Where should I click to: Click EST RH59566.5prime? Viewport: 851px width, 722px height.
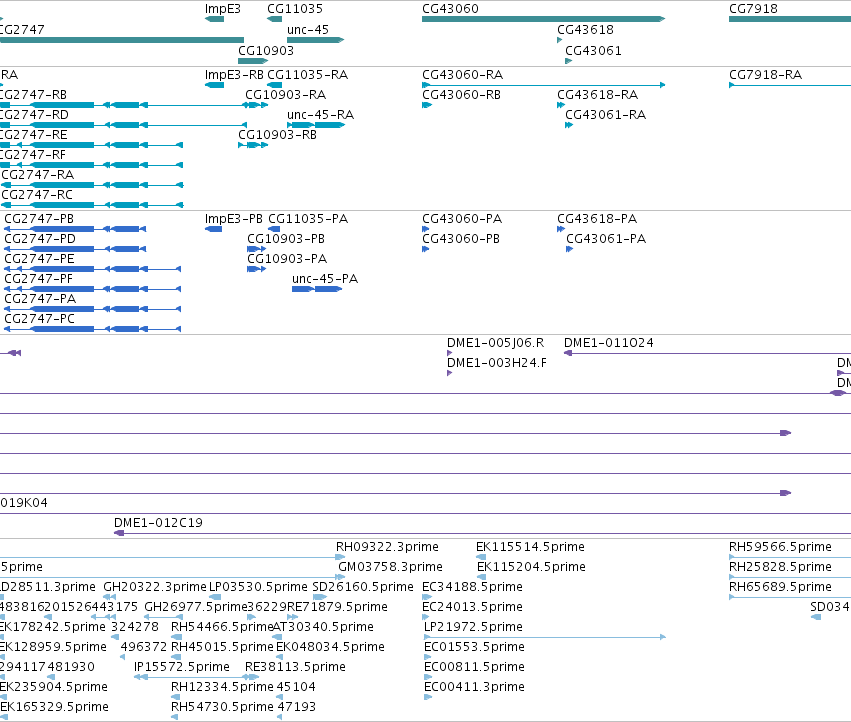click(780, 547)
